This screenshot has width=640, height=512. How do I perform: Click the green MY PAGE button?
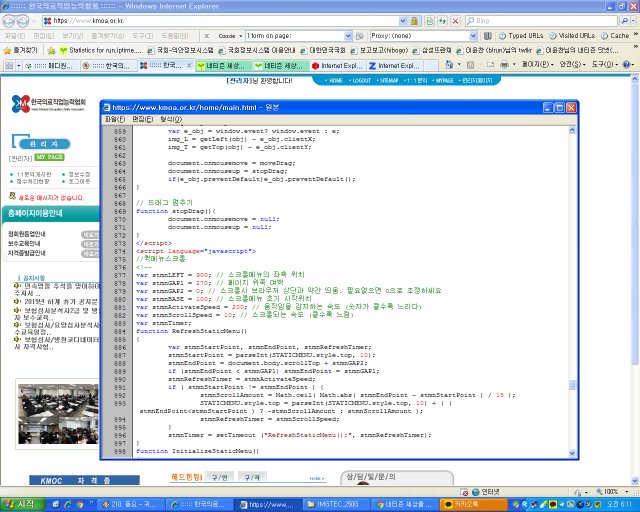pos(49,157)
